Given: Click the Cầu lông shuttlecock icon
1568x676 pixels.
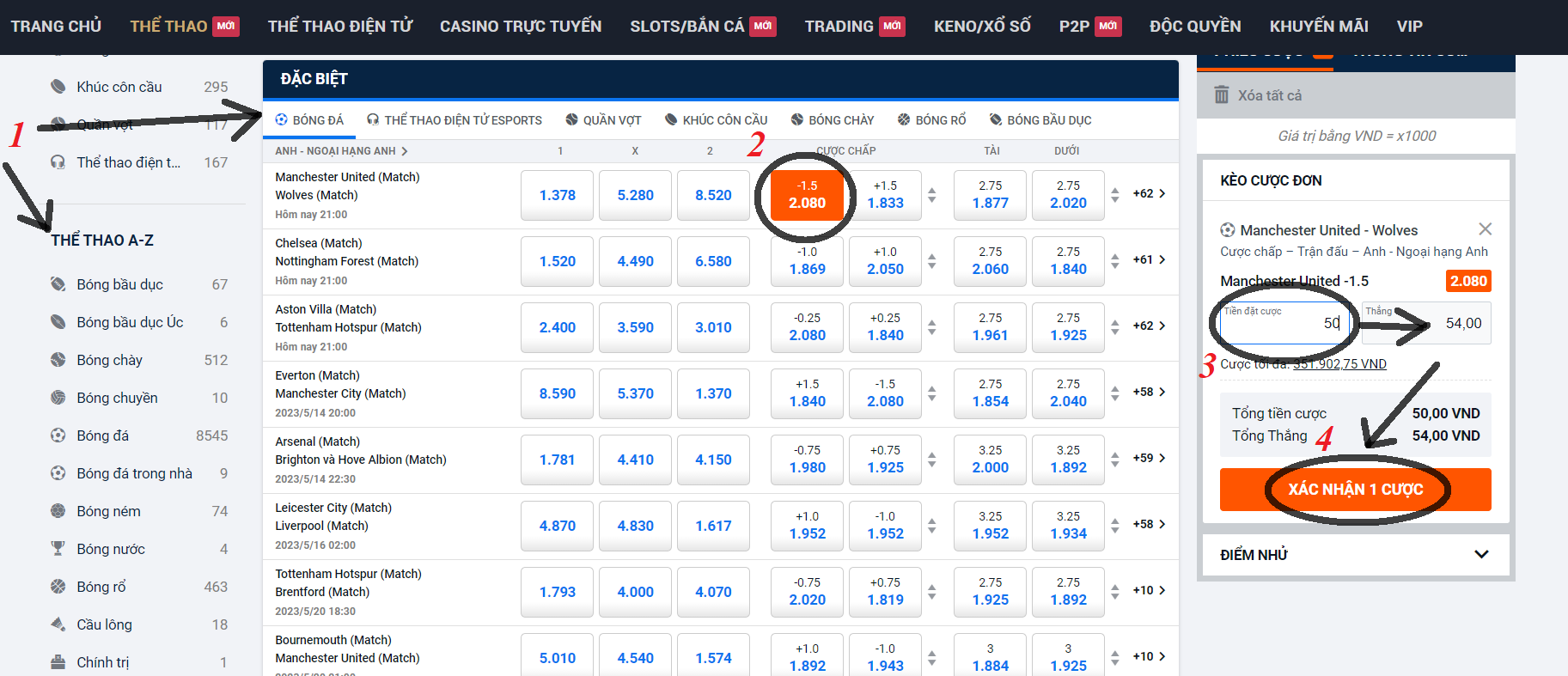Looking at the screenshot, I should click(x=58, y=624).
